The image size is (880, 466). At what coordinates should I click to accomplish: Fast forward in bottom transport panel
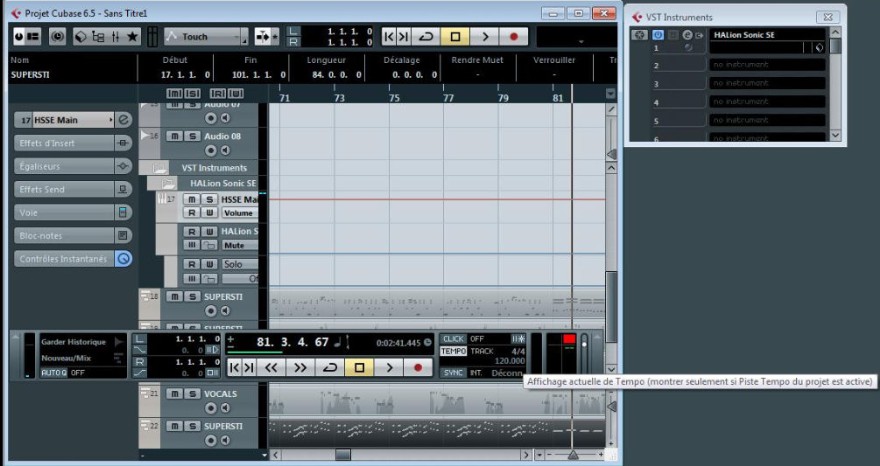[300, 368]
